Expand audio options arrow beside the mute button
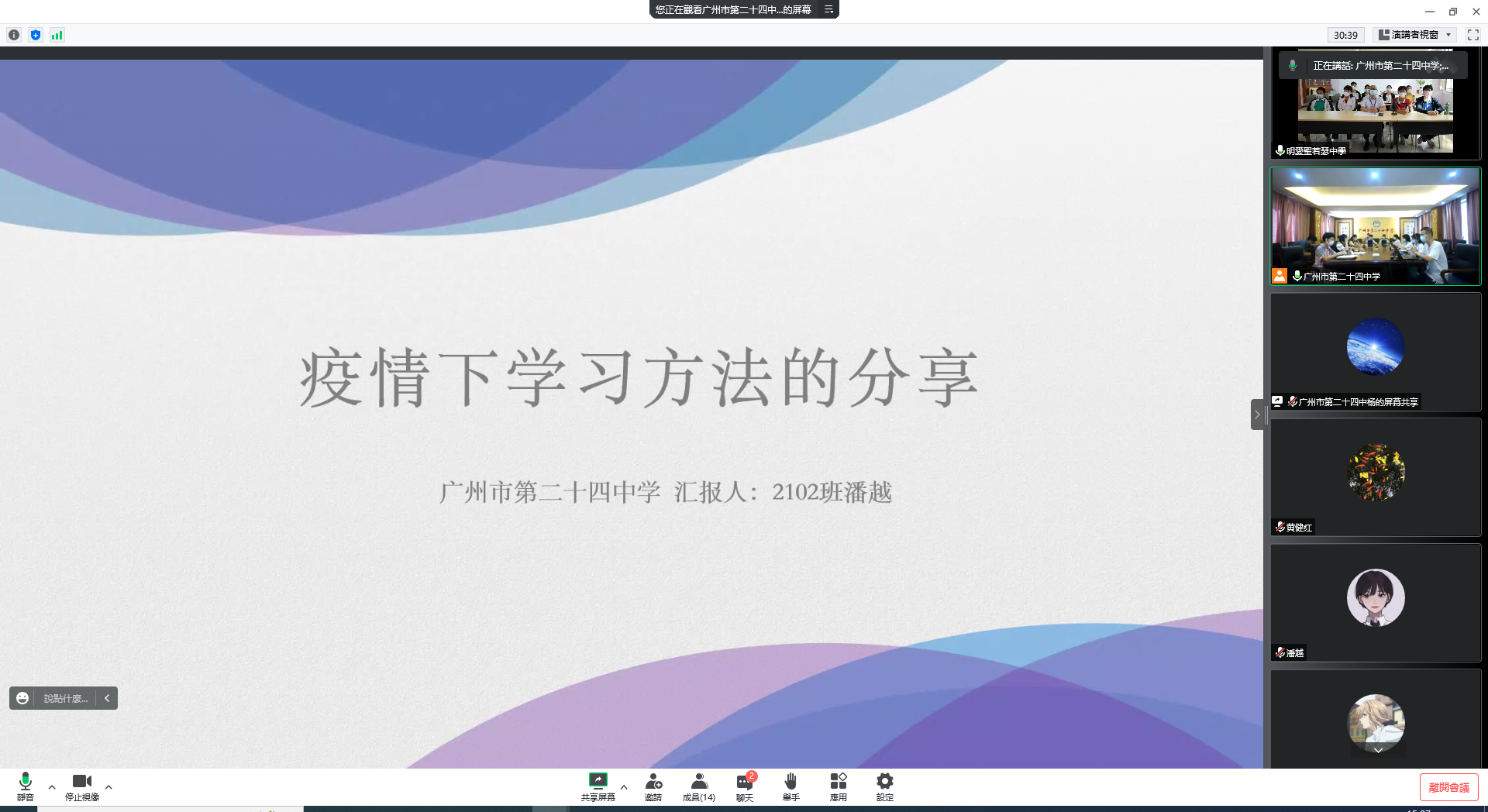1488x812 pixels. tap(52, 786)
